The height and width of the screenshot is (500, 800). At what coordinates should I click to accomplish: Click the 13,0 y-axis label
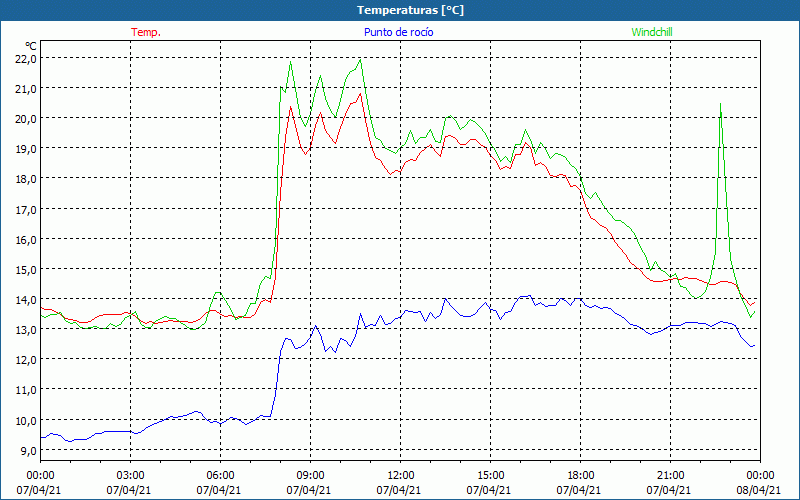[x=26, y=330]
